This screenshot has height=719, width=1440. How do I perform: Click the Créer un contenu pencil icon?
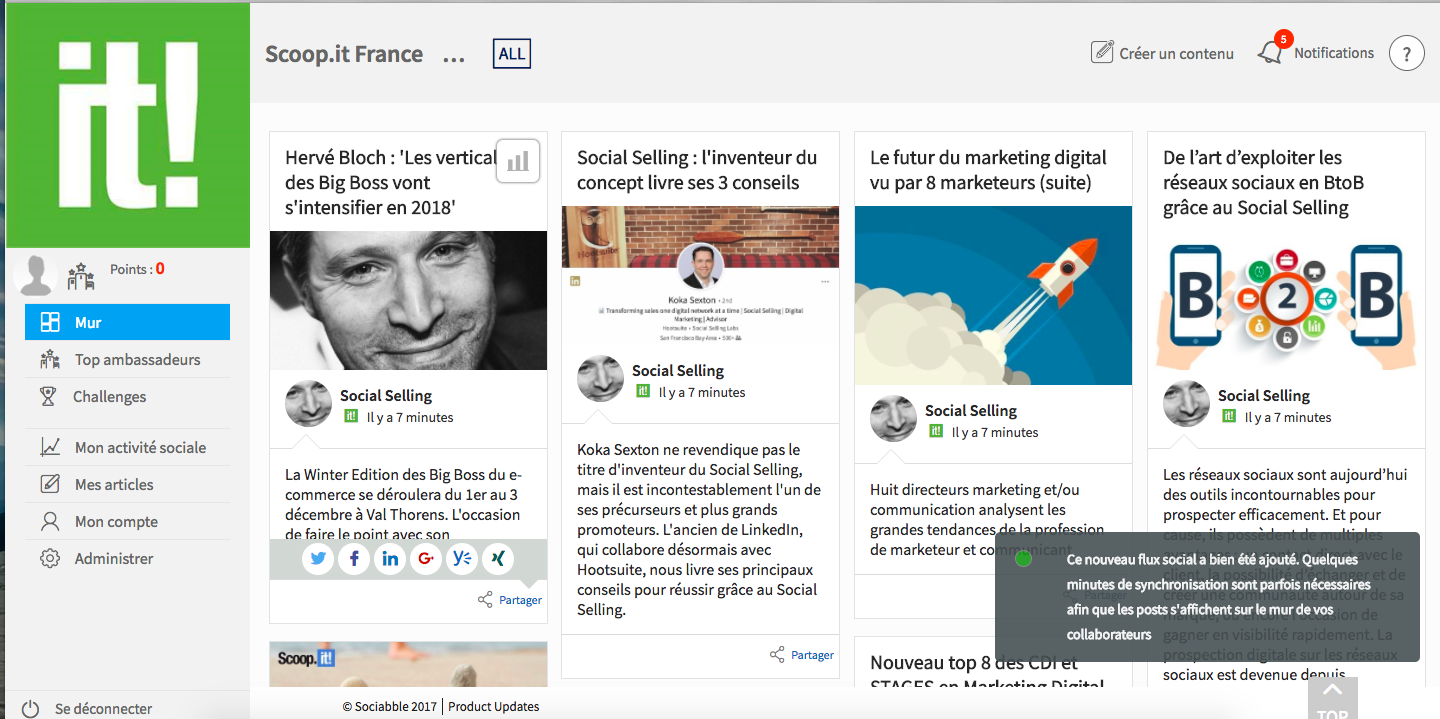tap(1102, 52)
